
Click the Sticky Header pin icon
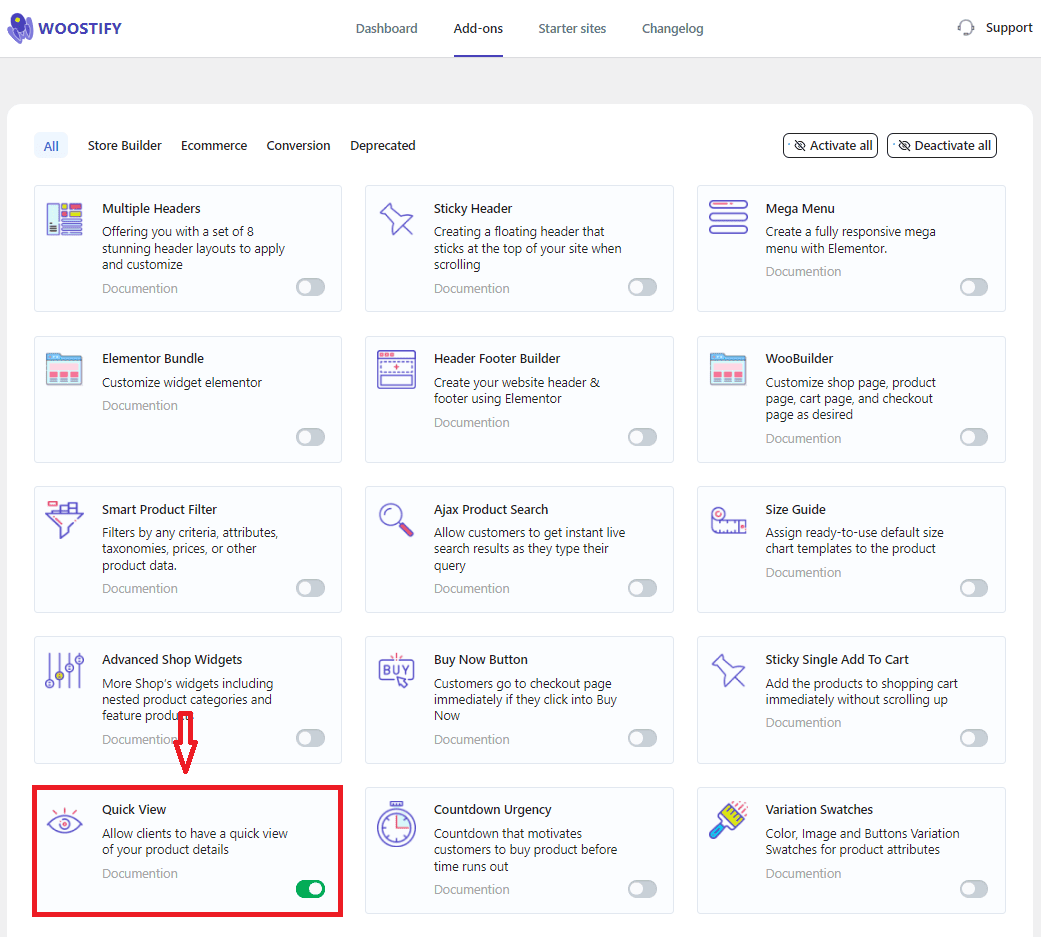pos(396,219)
